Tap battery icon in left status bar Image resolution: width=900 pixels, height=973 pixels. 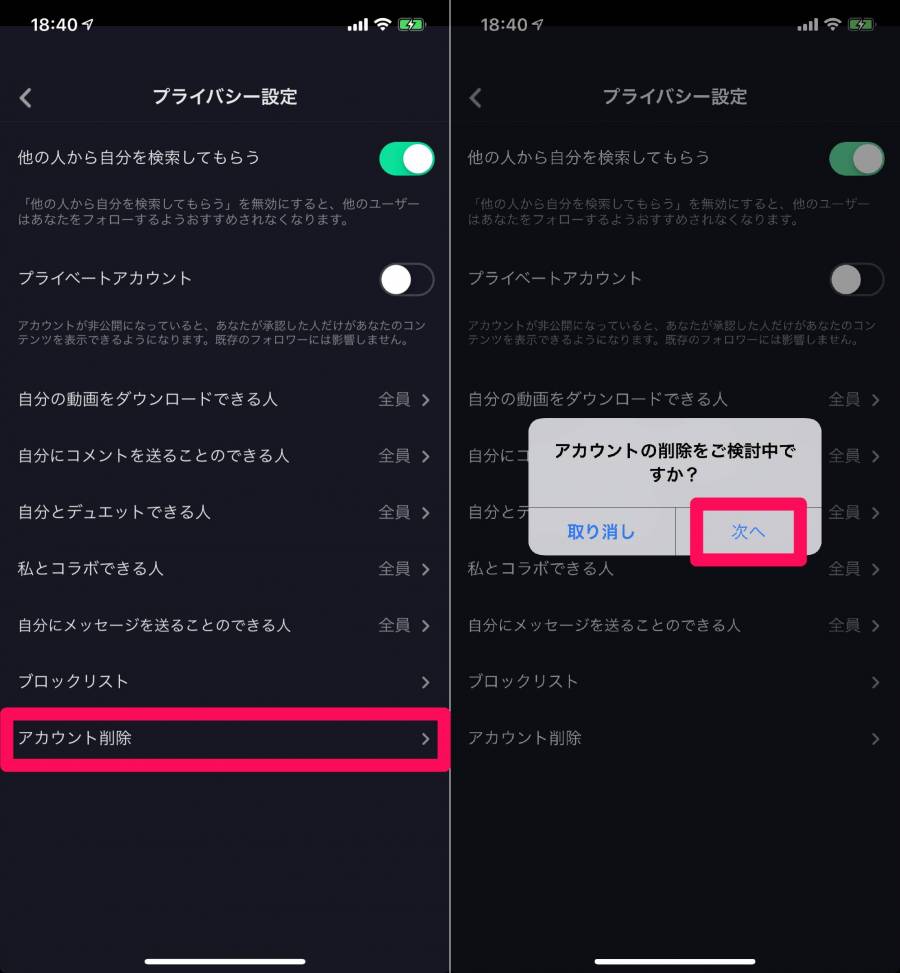(412, 25)
